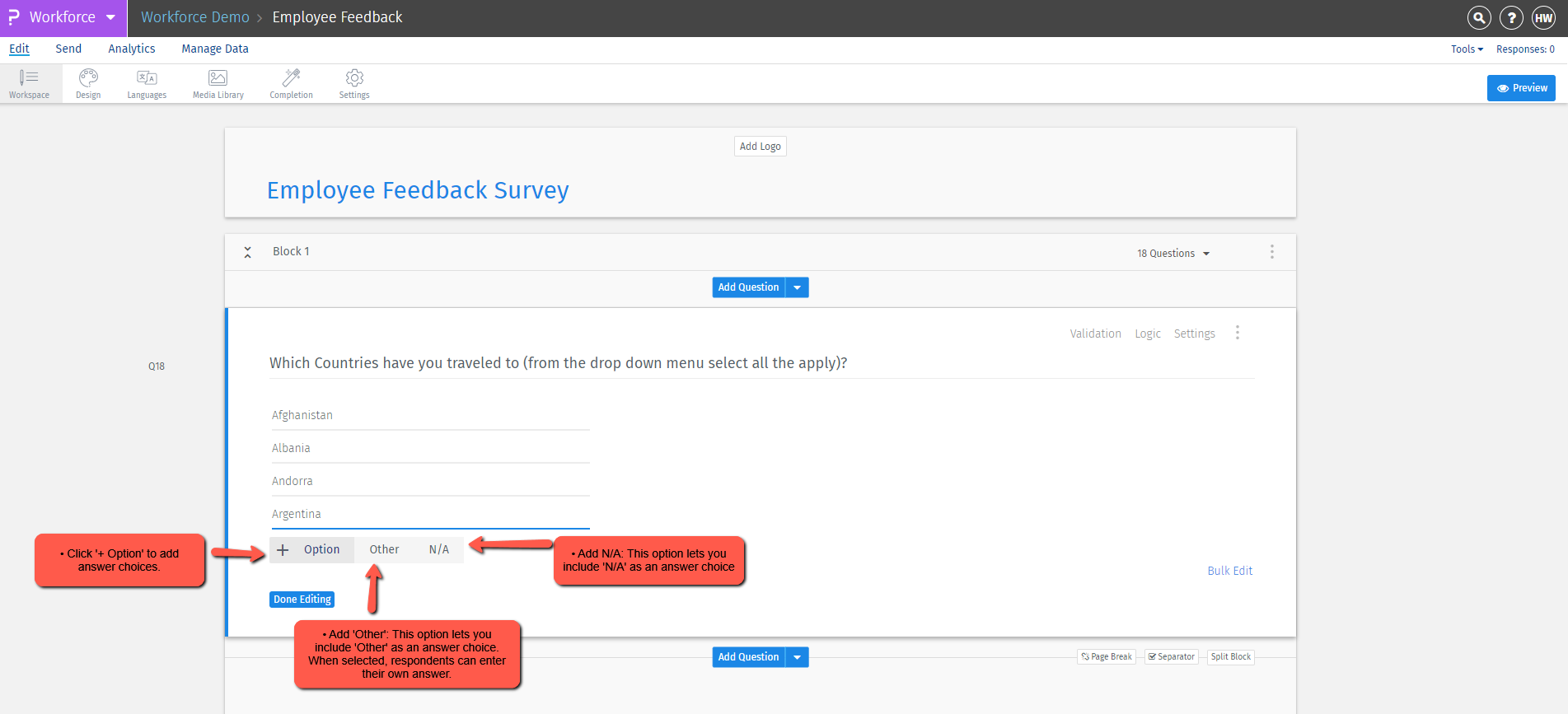This screenshot has width=1568, height=714.
Task: Open question Settings link
Action: [x=1194, y=334]
